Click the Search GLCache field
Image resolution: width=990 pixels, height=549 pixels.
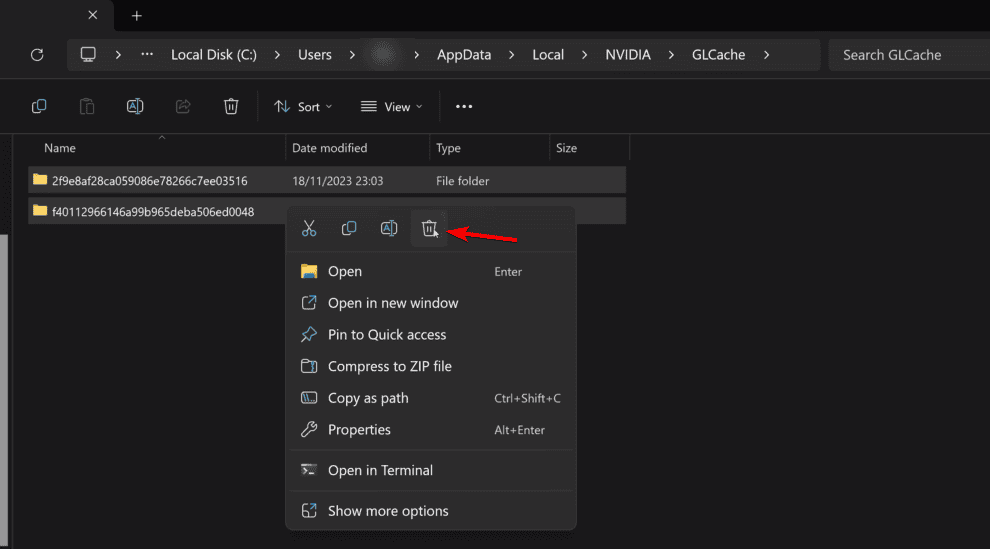(x=909, y=55)
